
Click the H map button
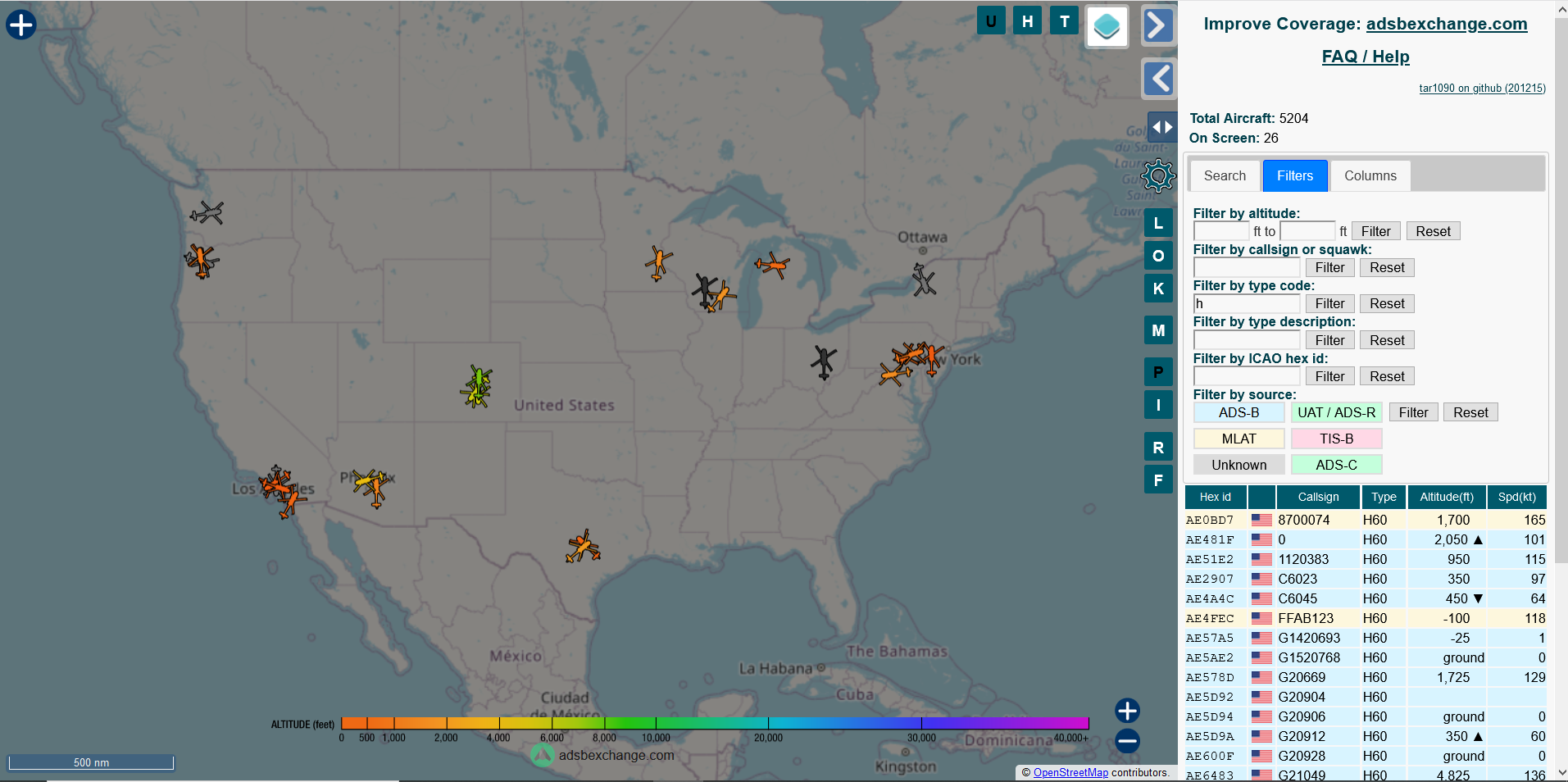[1027, 20]
